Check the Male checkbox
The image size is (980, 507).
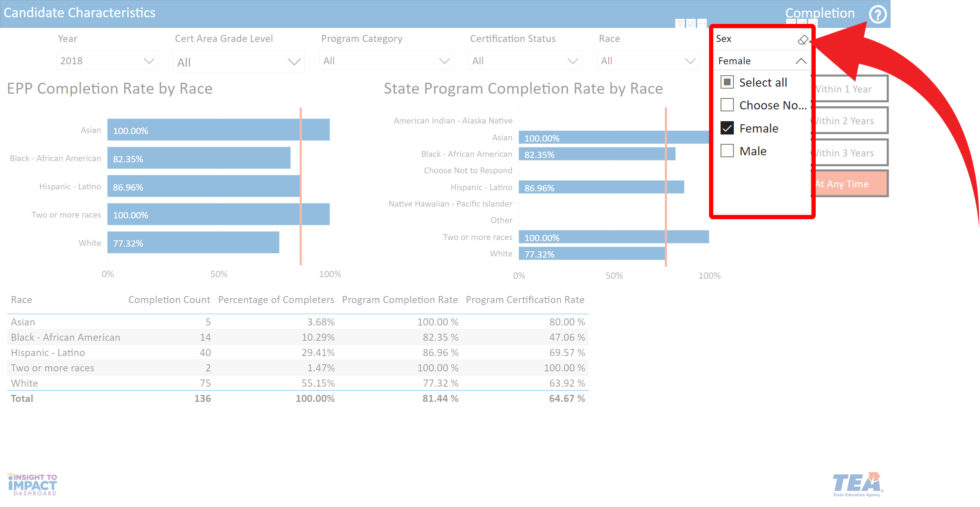(728, 151)
